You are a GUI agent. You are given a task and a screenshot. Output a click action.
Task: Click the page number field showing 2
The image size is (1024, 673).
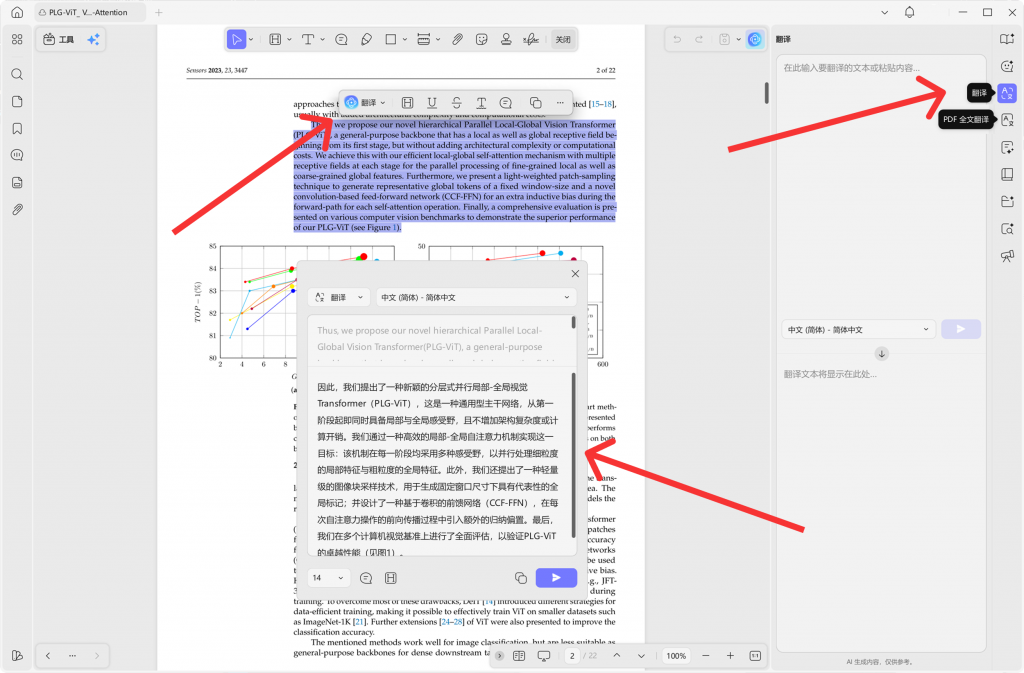(x=572, y=656)
